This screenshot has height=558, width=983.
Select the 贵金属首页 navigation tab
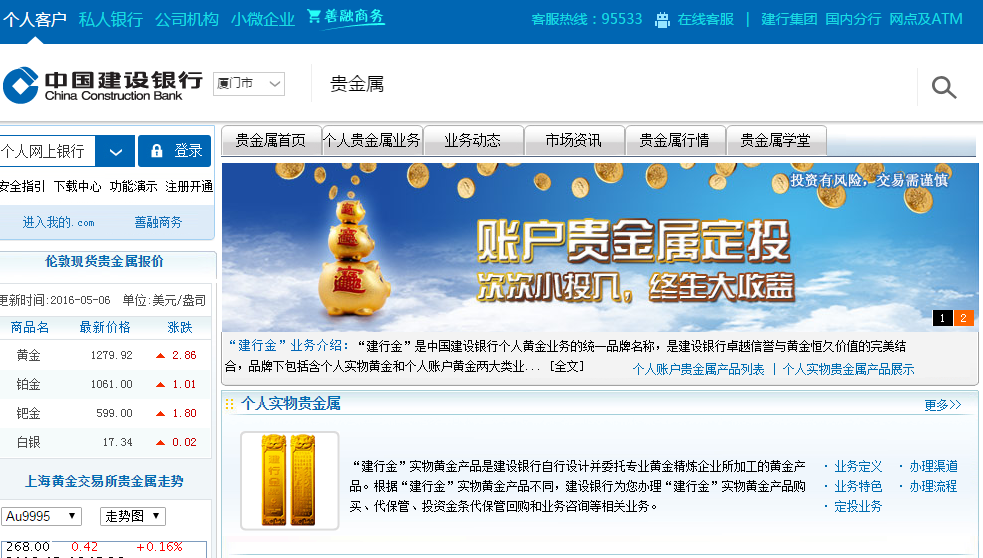pos(271,140)
